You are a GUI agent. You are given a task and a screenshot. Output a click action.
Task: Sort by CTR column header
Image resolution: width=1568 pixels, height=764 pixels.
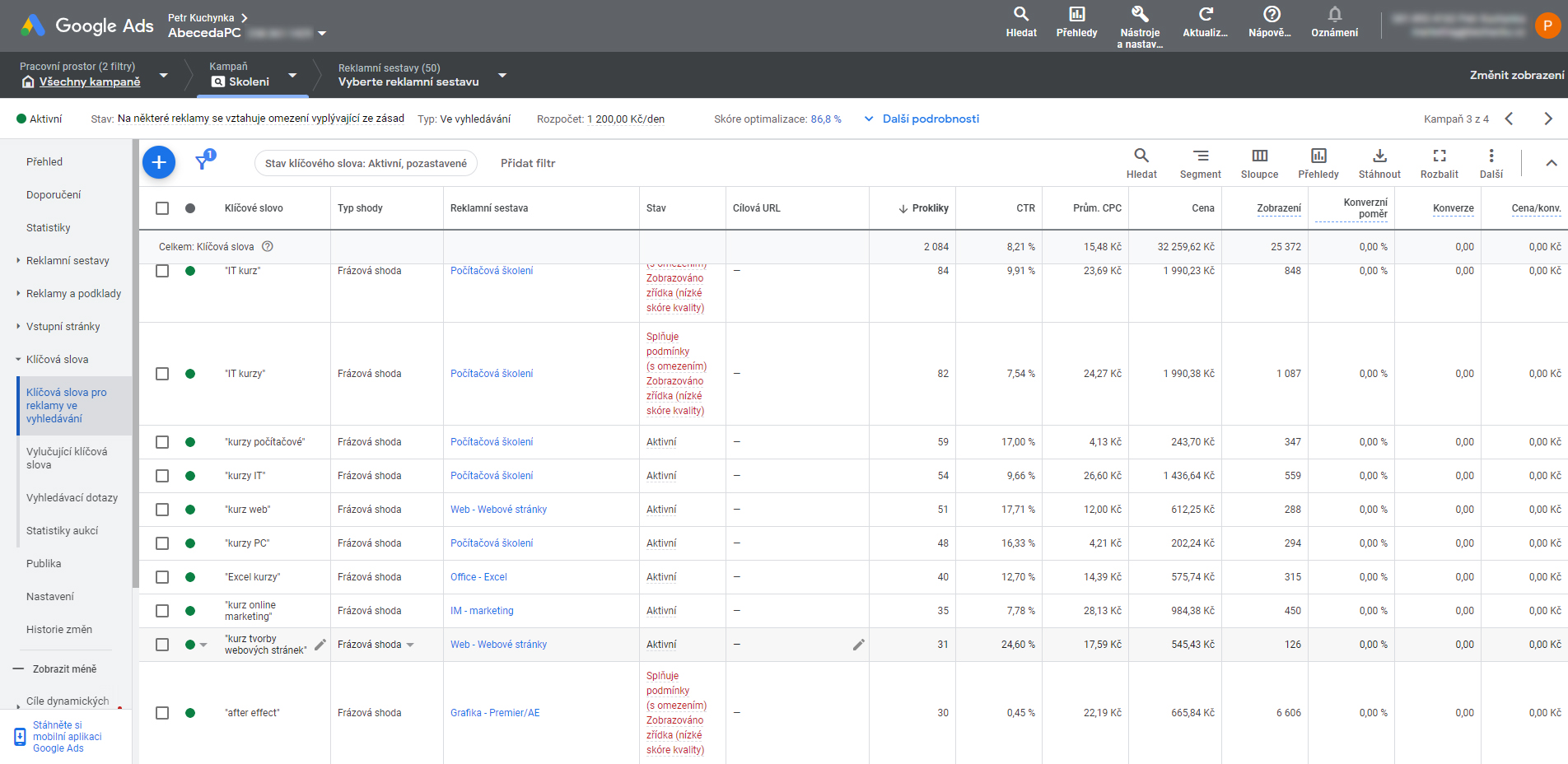pyautogui.click(x=1025, y=208)
